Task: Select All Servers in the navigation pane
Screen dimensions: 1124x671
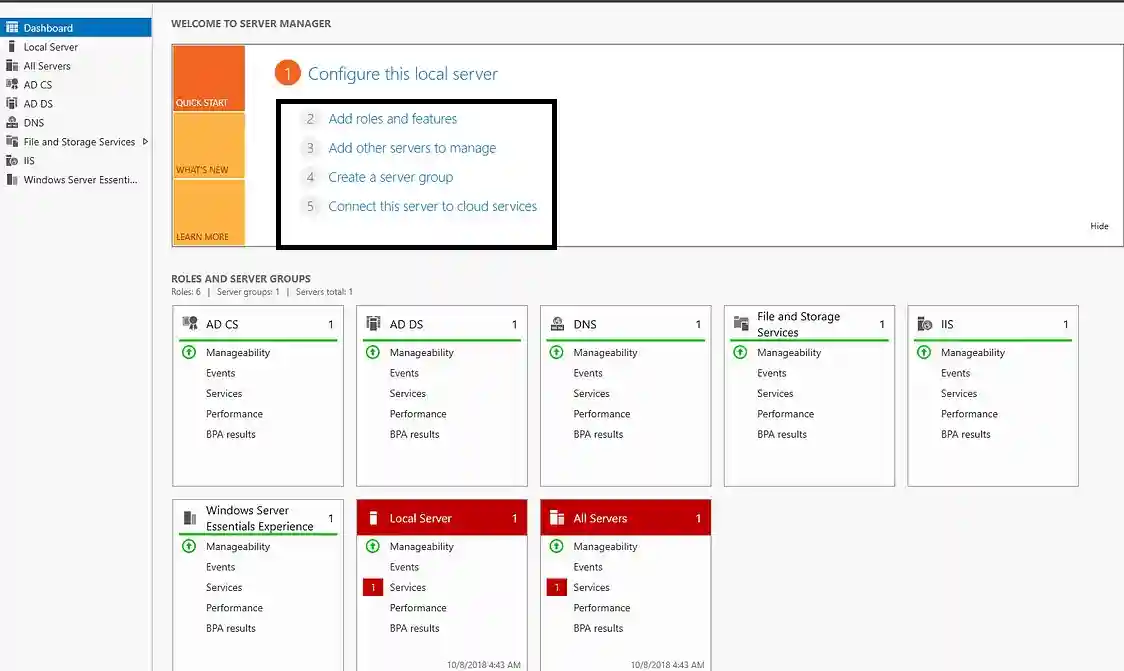Action: pyautogui.click(x=76, y=65)
